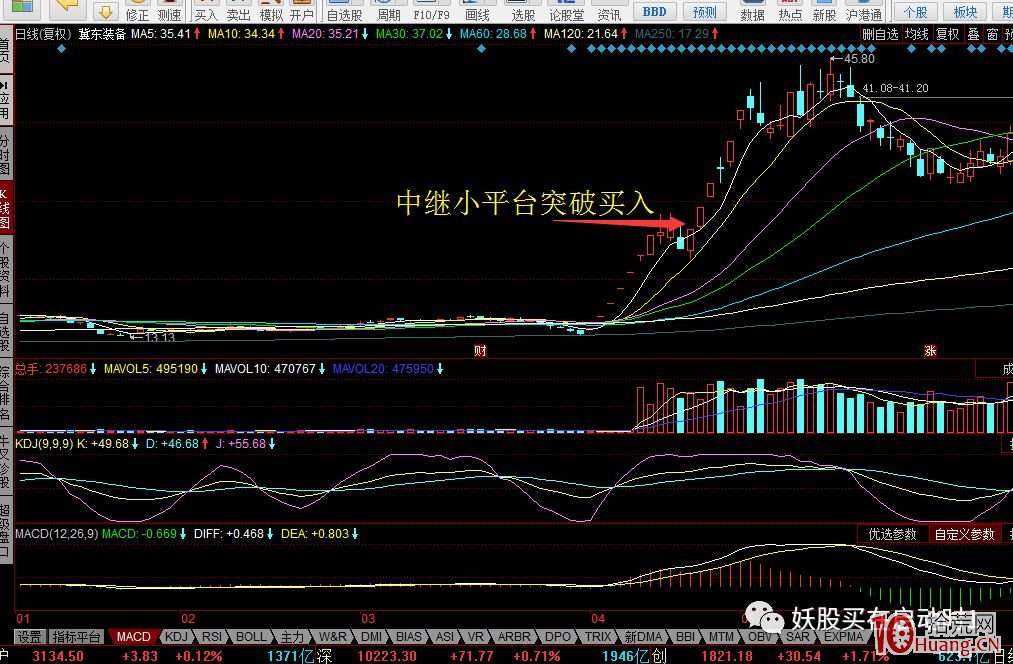Click the 涨 event marker on chart
This screenshot has height=664, width=1013.
930,351
